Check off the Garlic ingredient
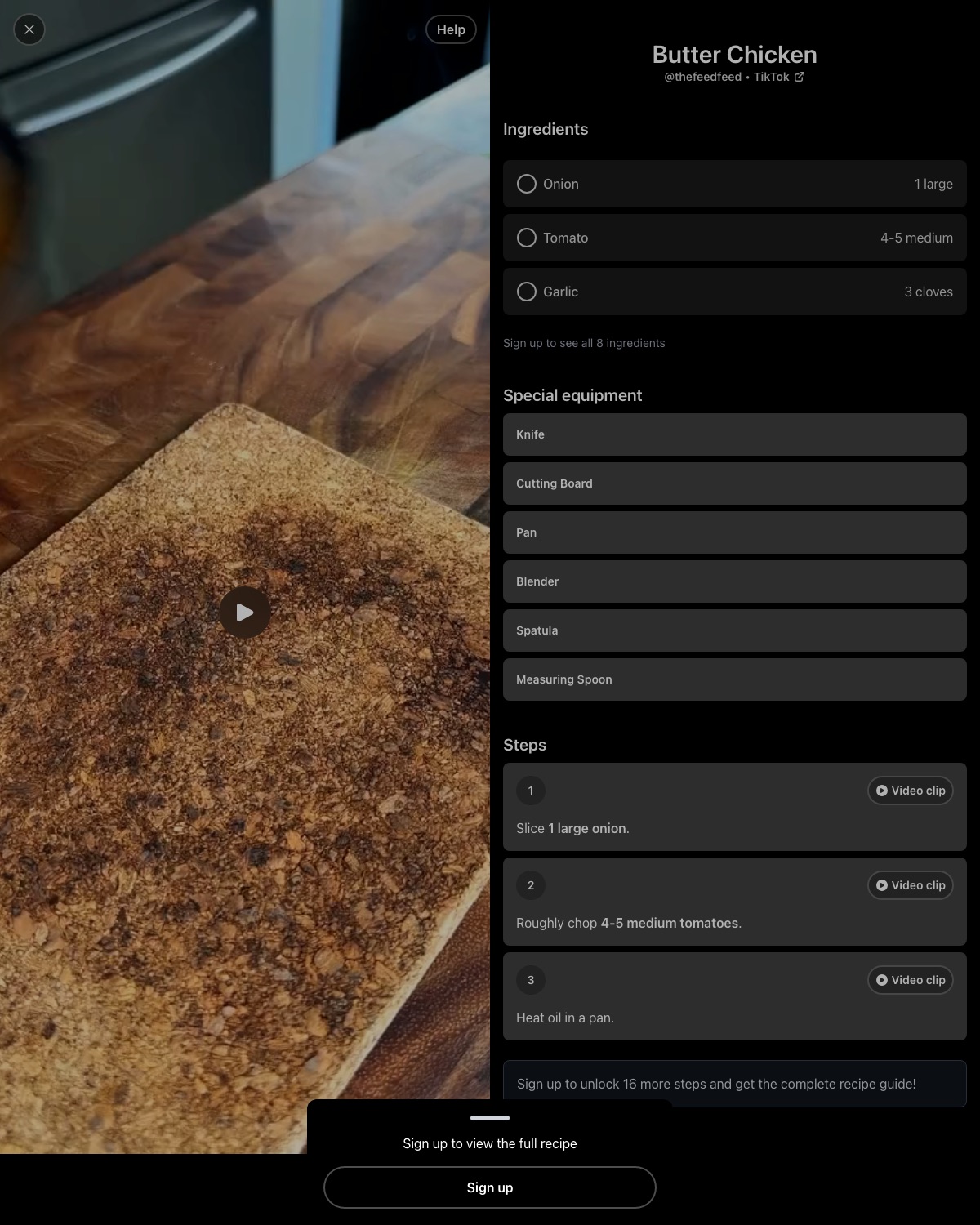This screenshot has height=1225, width=980. 527,292
